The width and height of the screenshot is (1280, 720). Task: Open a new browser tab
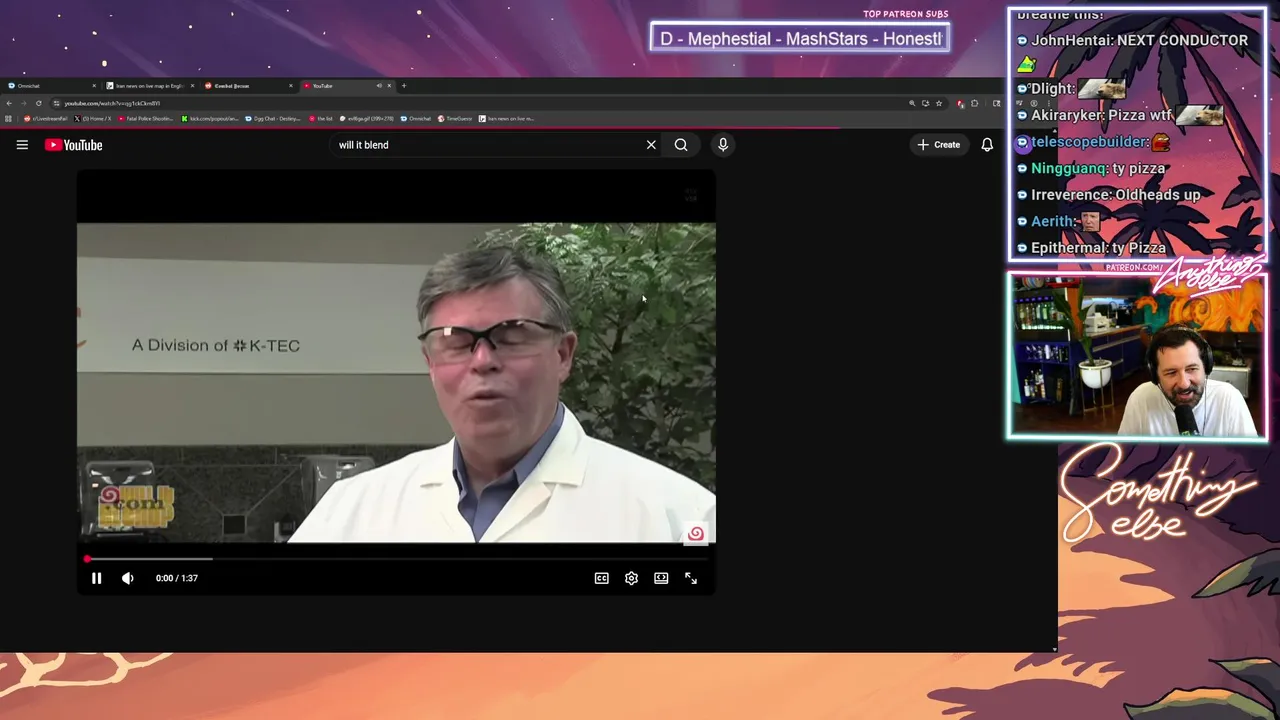pyautogui.click(x=404, y=86)
